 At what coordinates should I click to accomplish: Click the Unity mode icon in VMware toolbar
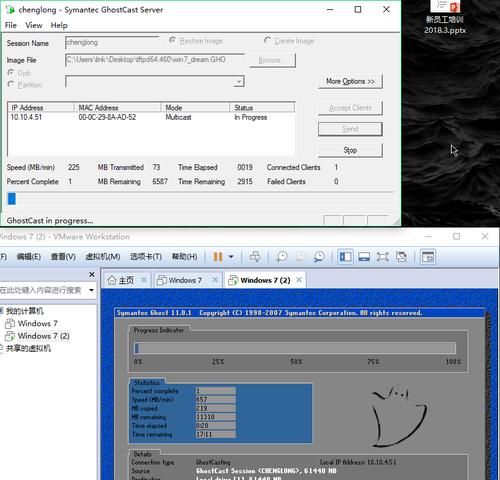click(x=401, y=257)
